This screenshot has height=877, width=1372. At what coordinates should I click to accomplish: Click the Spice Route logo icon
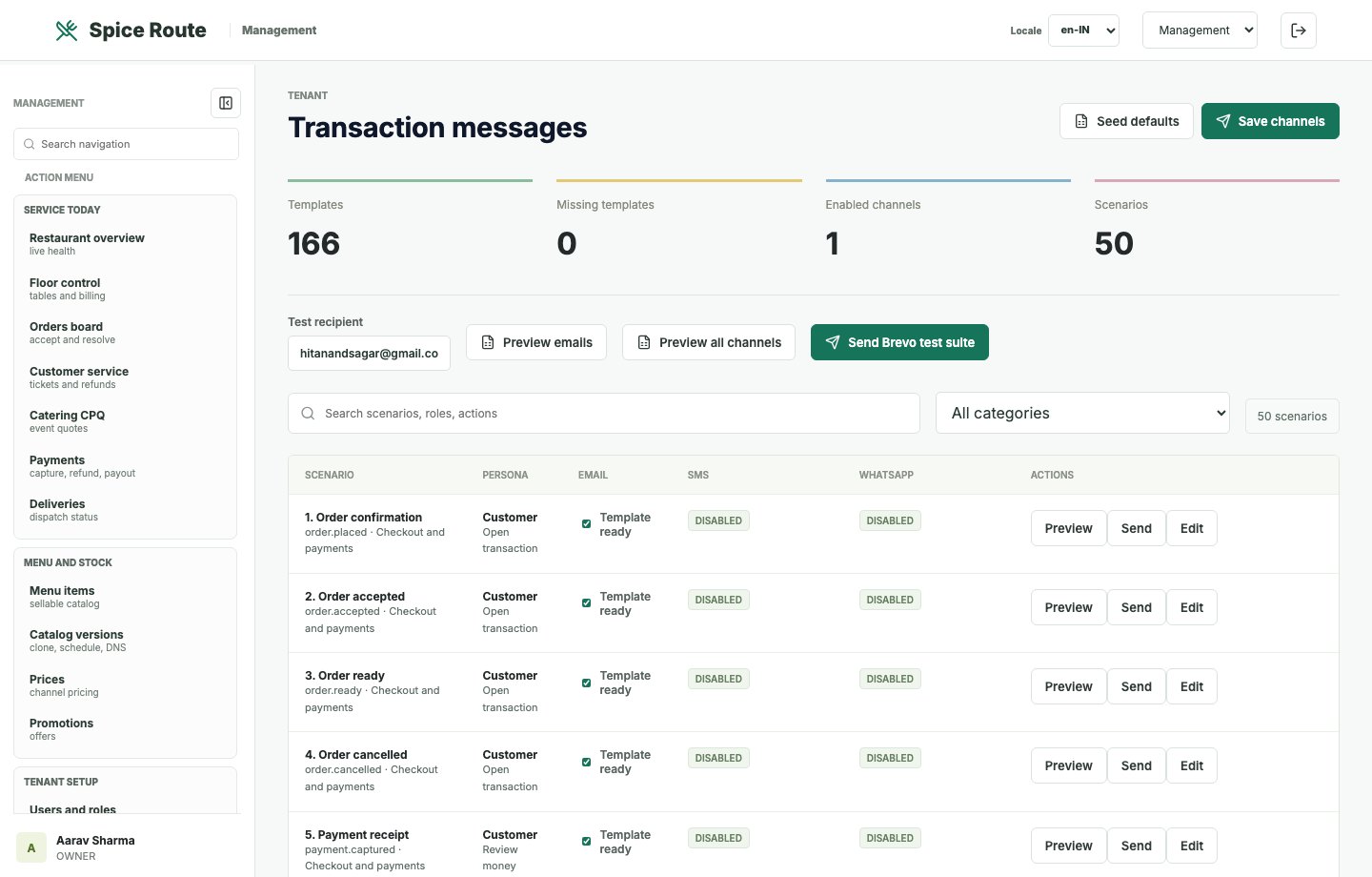pyautogui.click(x=67, y=31)
